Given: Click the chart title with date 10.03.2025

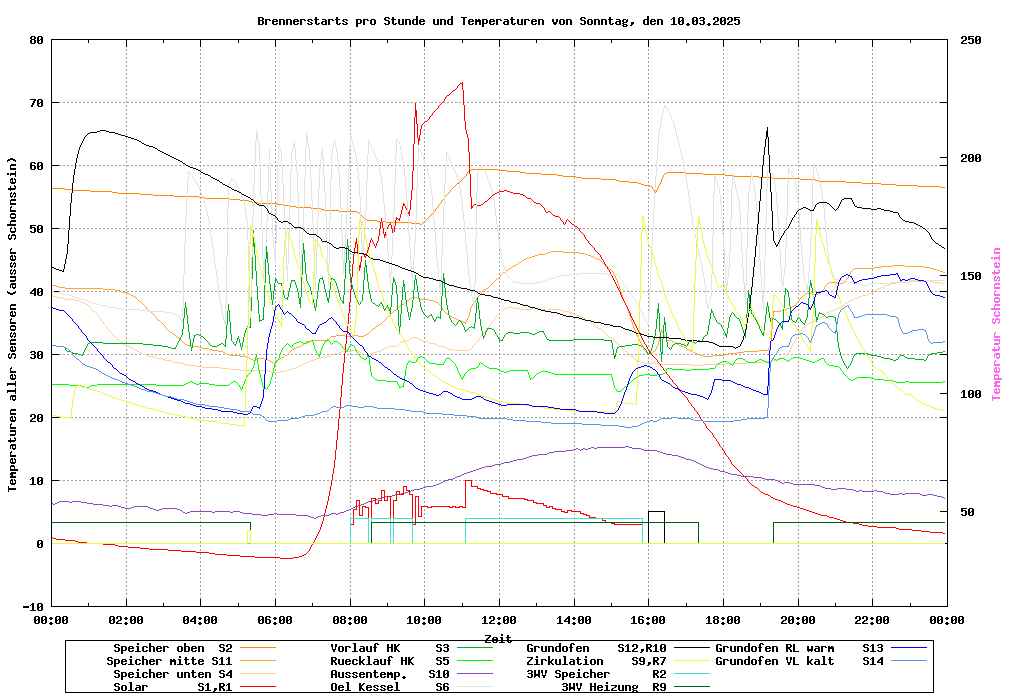Looking at the screenshot, I should tap(498, 20).
